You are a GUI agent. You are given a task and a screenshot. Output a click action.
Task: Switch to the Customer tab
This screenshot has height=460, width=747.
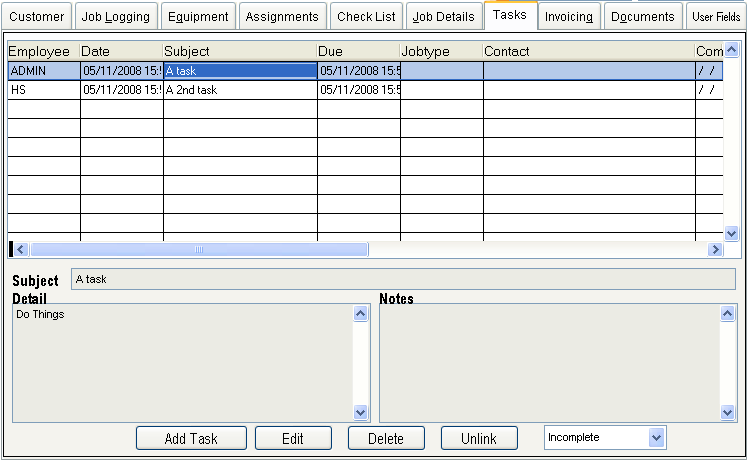(x=37, y=16)
